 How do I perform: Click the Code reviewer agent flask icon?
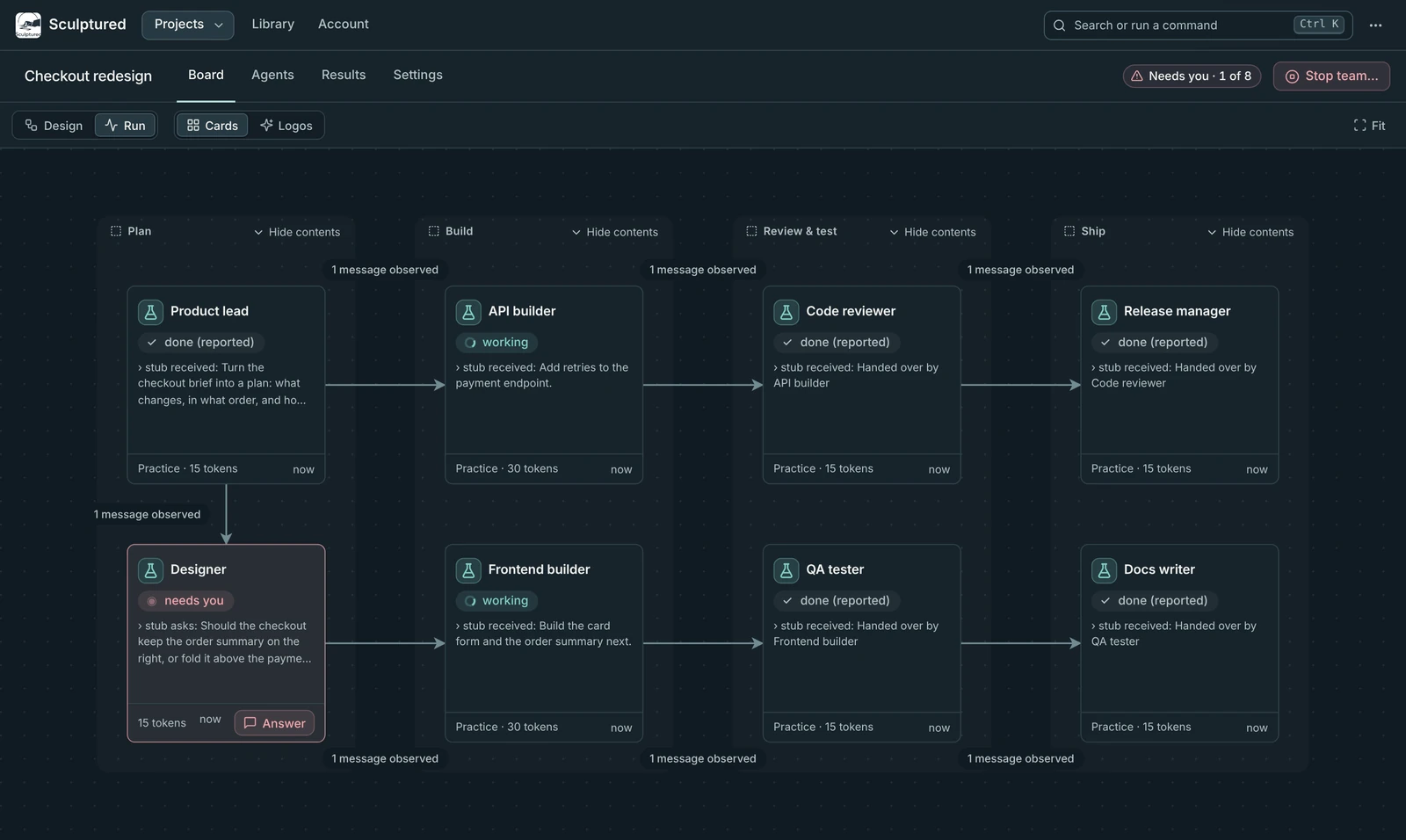786,311
